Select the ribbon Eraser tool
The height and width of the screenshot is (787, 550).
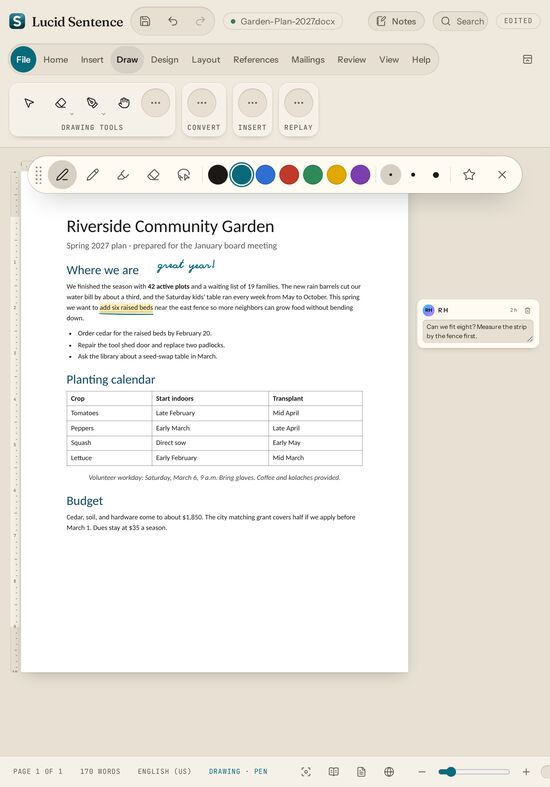61,103
